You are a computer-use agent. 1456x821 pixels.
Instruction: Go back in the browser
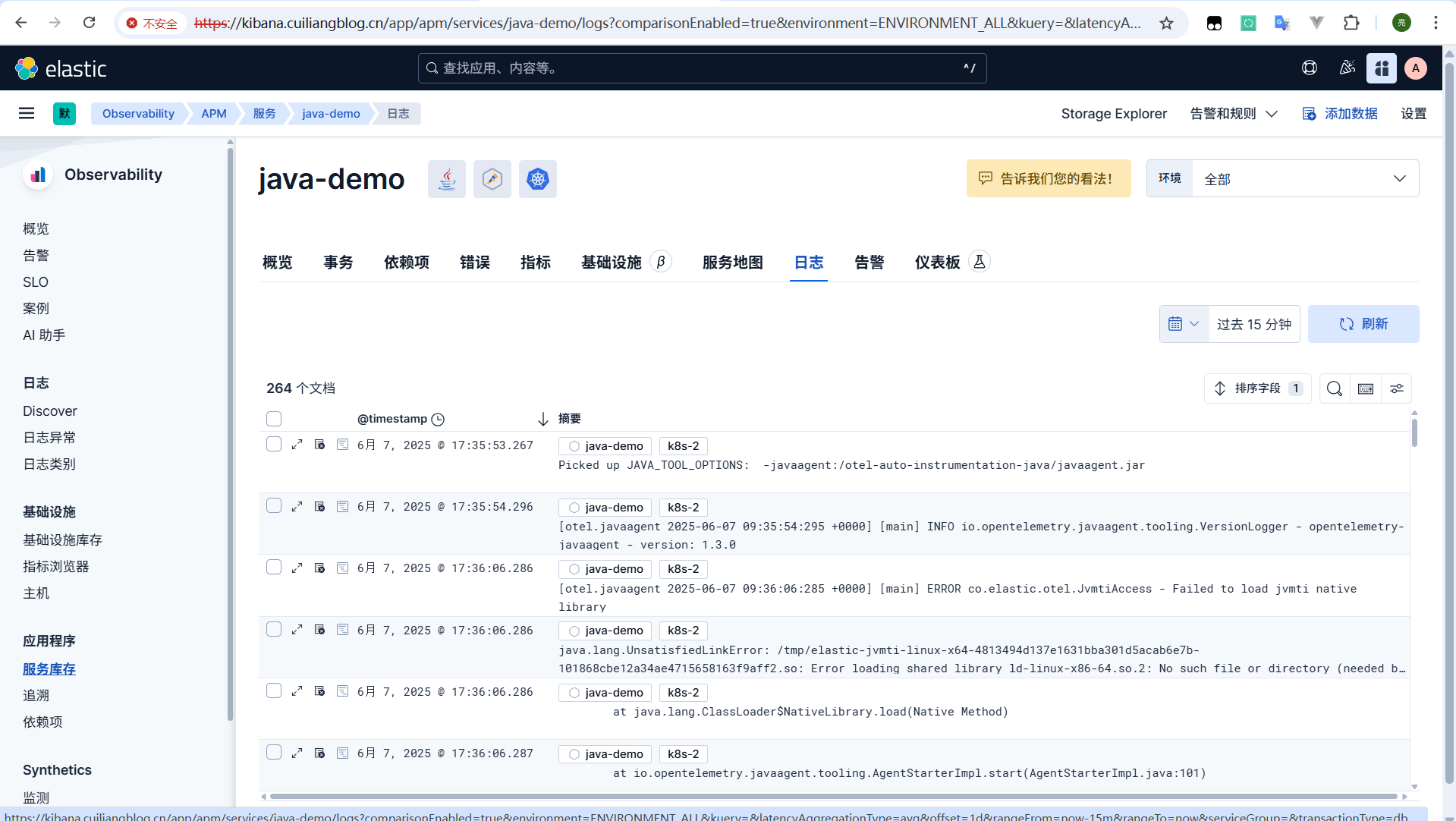click(x=21, y=23)
